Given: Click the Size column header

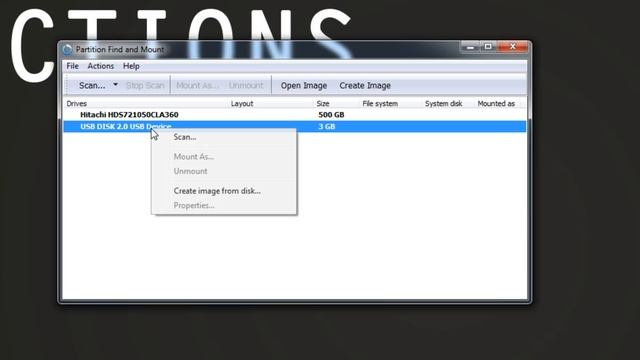Looking at the screenshot, I should (x=323, y=104).
